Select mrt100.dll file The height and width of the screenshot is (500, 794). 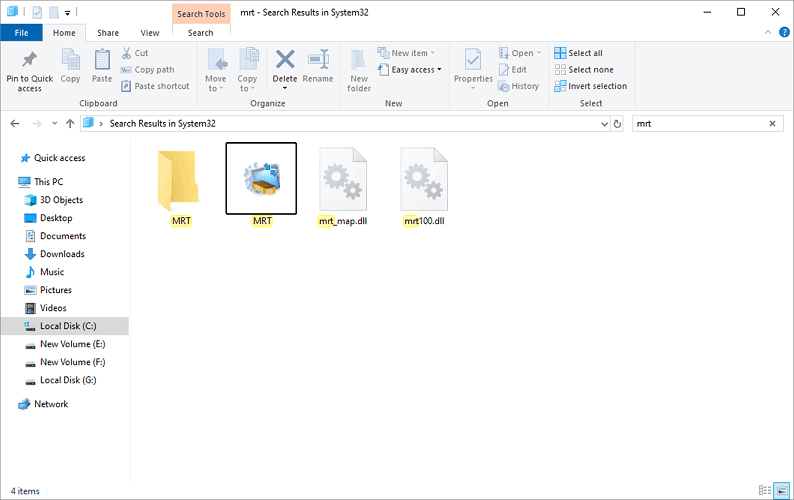pyautogui.click(x=424, y=185)
